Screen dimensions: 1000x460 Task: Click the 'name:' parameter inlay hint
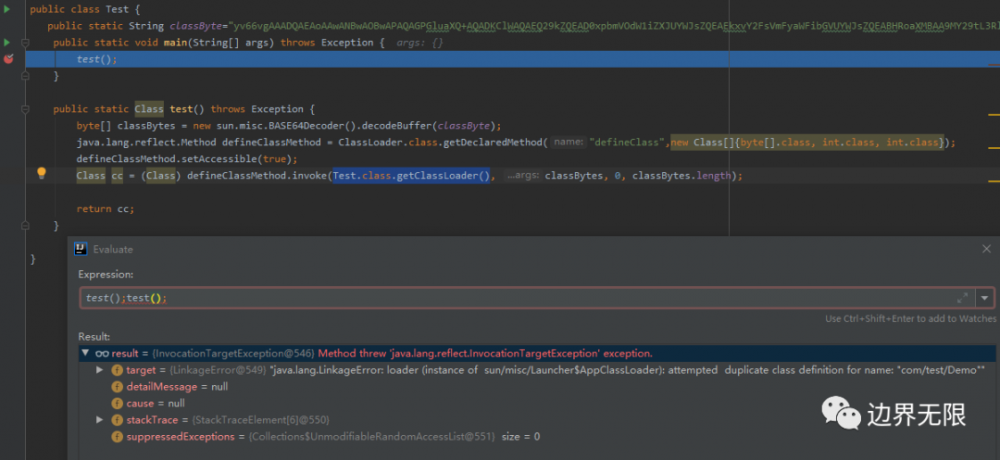(568, 142)
